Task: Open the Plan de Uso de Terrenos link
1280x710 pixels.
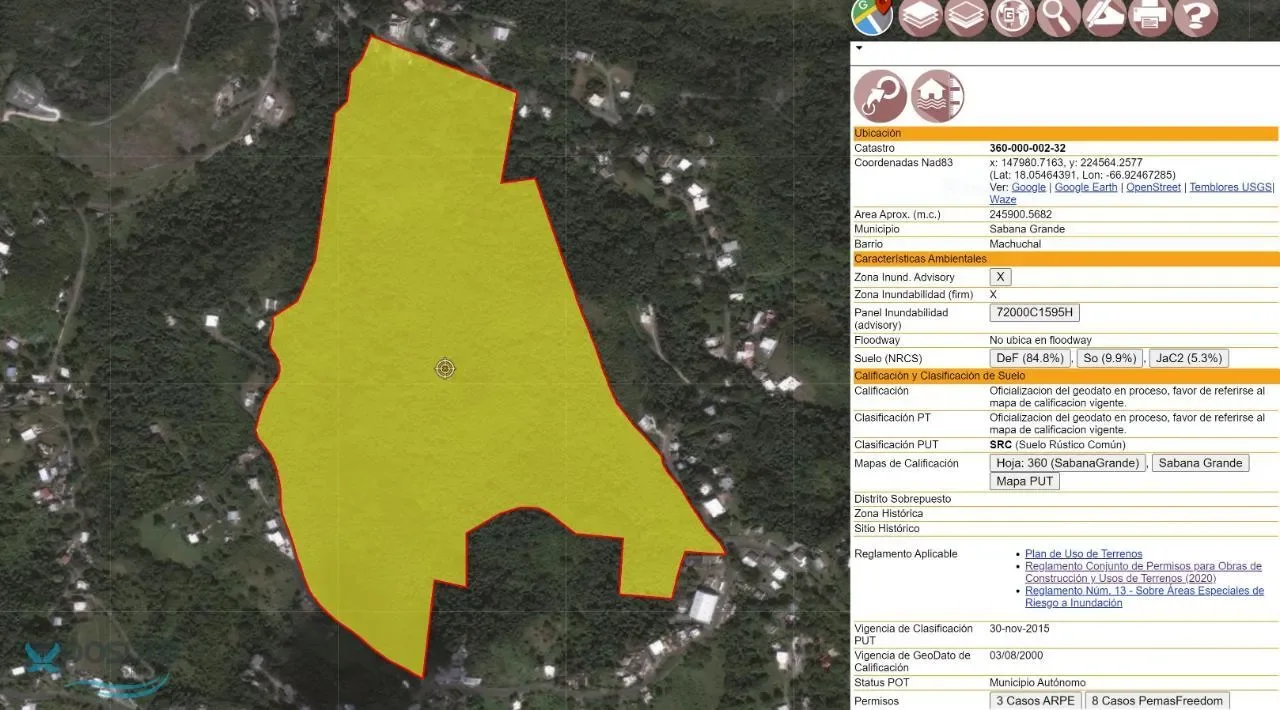Action: (x=1083, y=554)
